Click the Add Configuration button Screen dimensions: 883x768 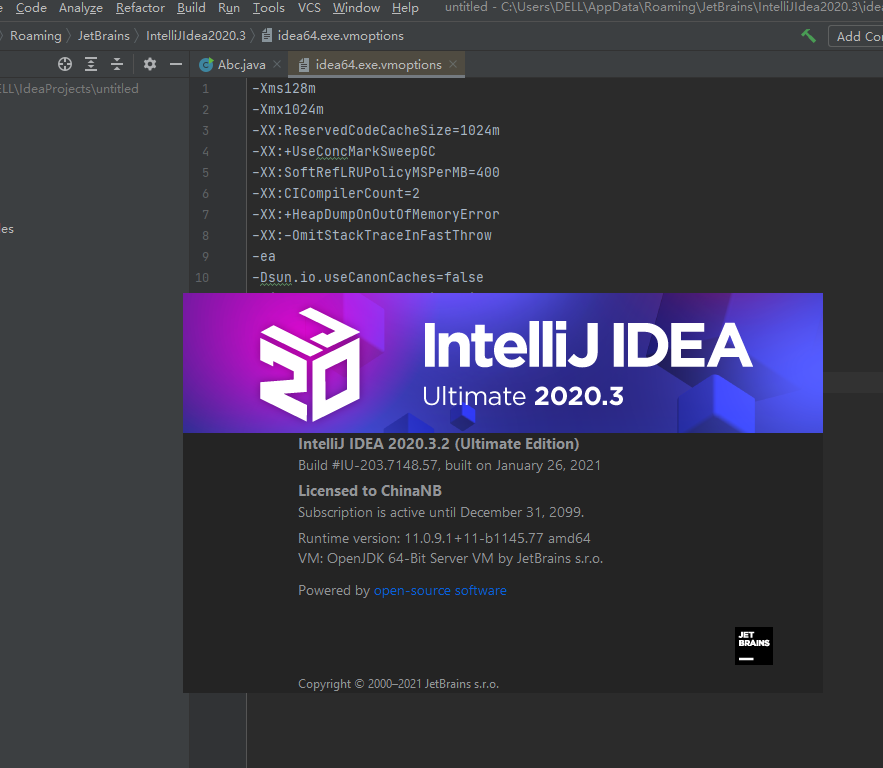click(858, 35)
